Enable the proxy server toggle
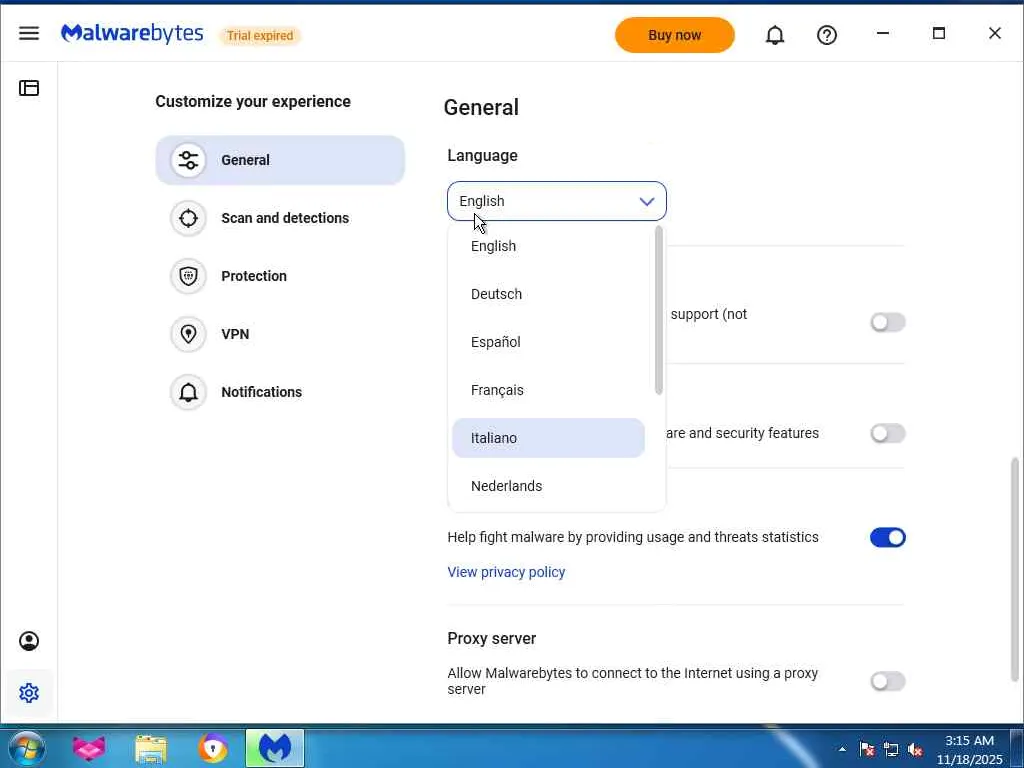Screen dimensions: 1024x768 [888, 681]
